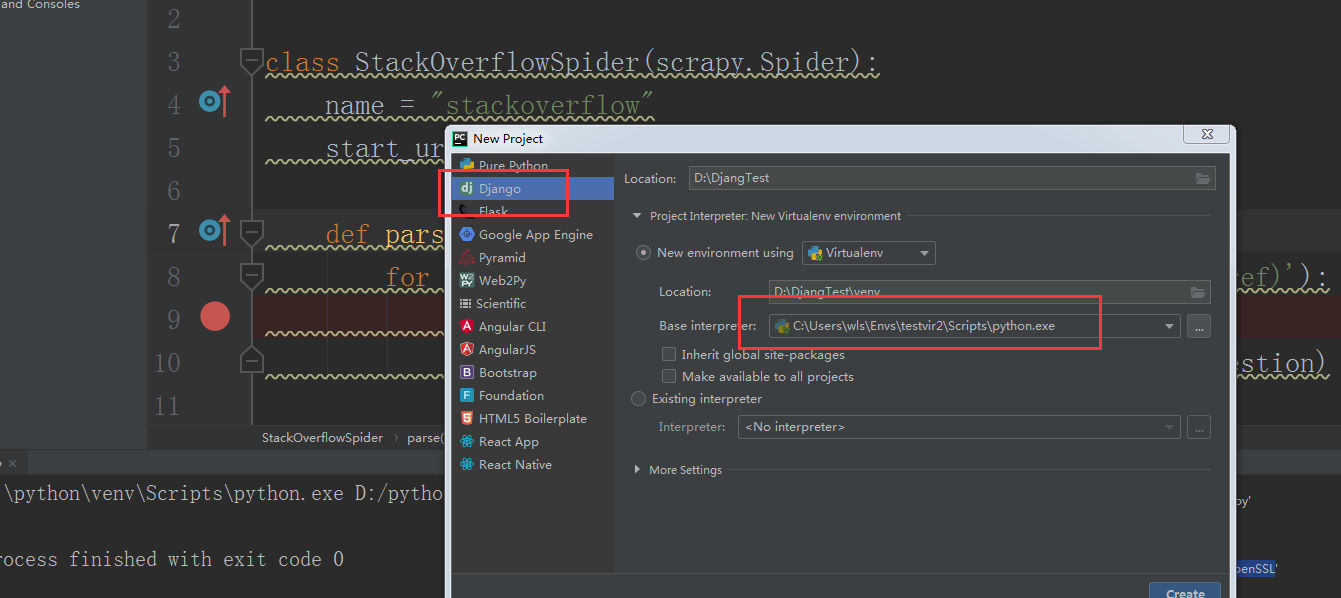Open the No interpreter dropdown
Viewport: 1341px width, 598px height.
pyautogui.click(x=959, y=427)
